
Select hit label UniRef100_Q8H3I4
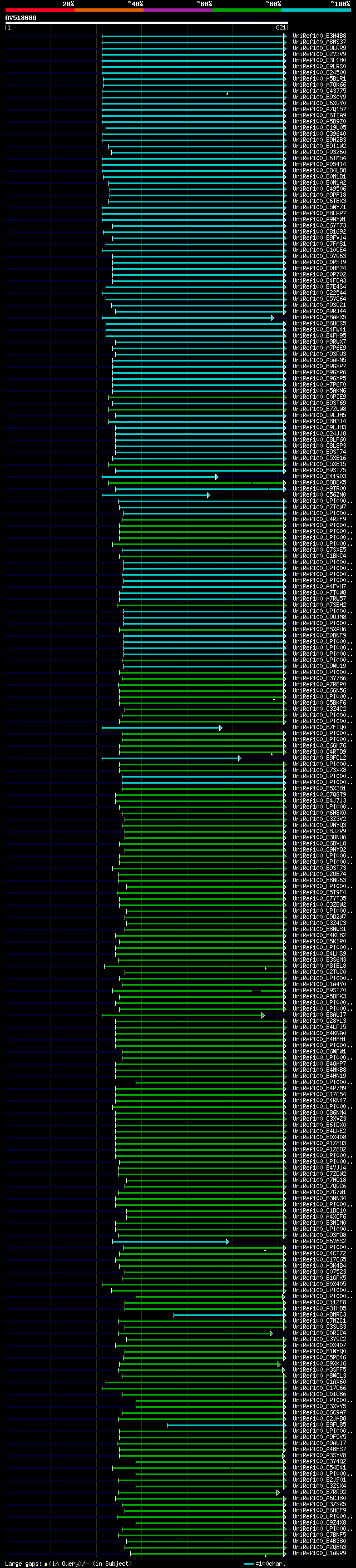point(319,421)
